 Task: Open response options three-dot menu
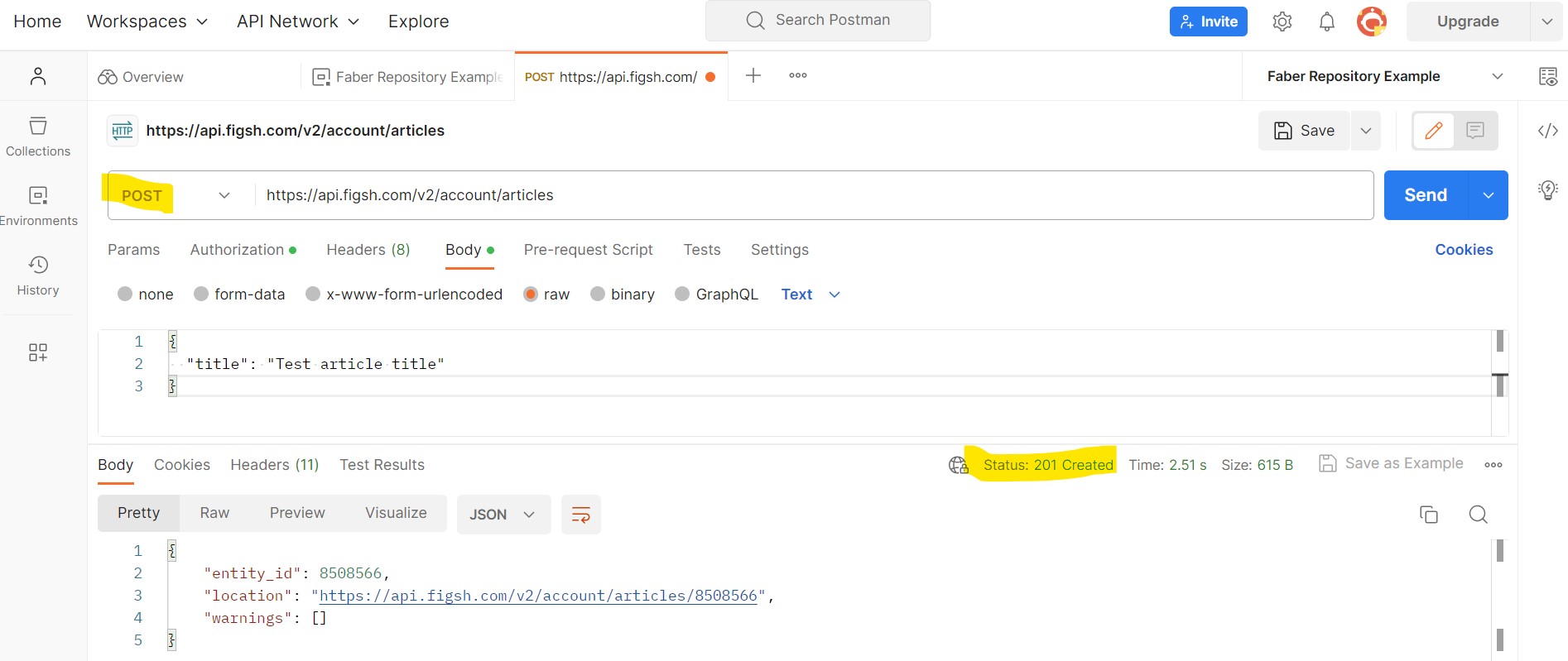coord(1493,465)
